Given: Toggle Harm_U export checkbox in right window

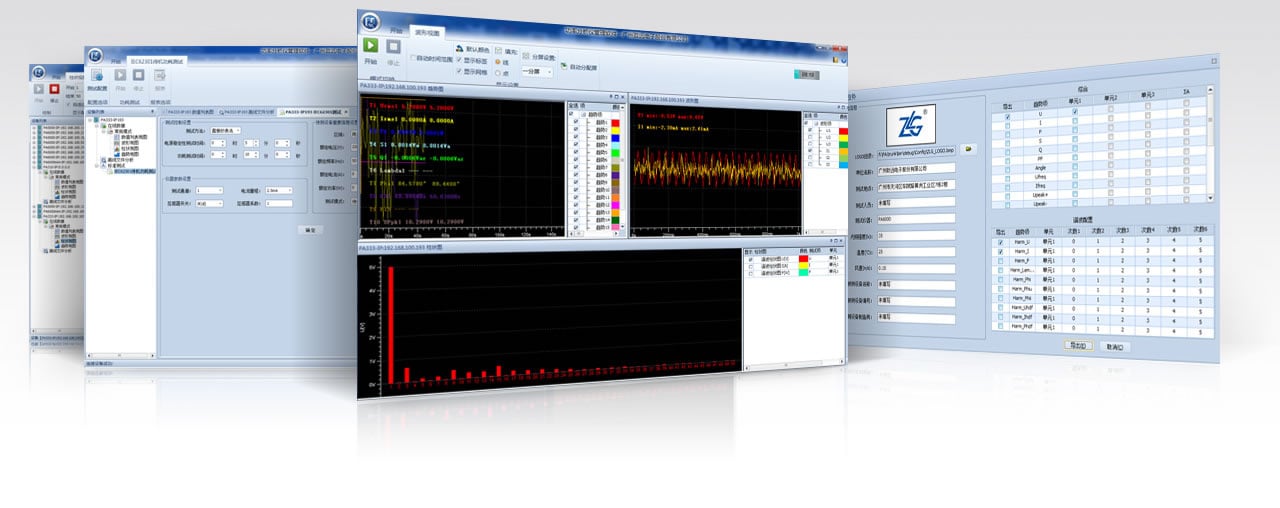Looking at the screenshot, I should (1000, 241).
